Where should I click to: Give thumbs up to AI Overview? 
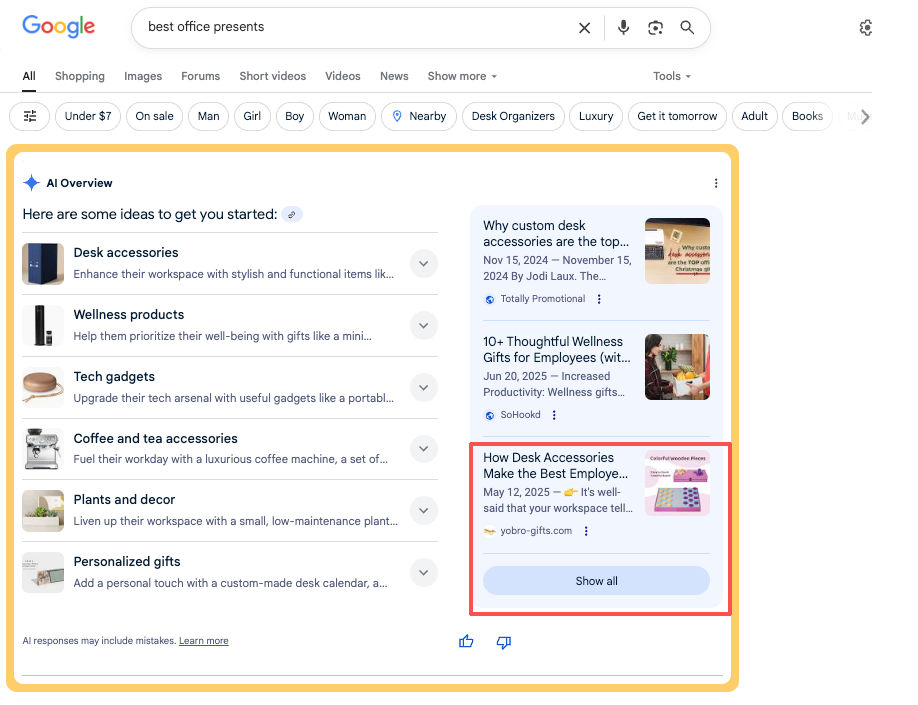[x=466, y=641]
